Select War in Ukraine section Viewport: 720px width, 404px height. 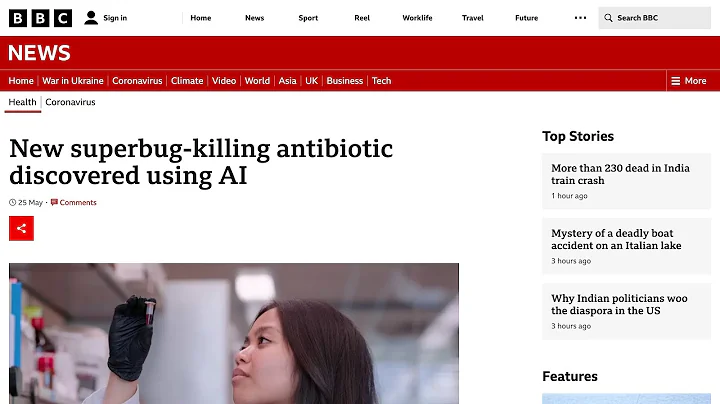[x=73, y=81]
